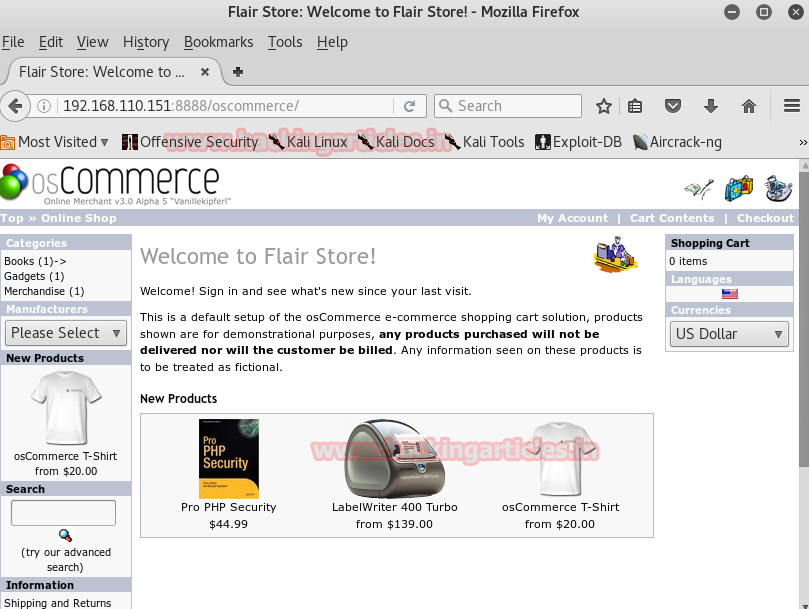Open the Shipping and Returns link
The image size is (809, 609).
coord(57,603)
